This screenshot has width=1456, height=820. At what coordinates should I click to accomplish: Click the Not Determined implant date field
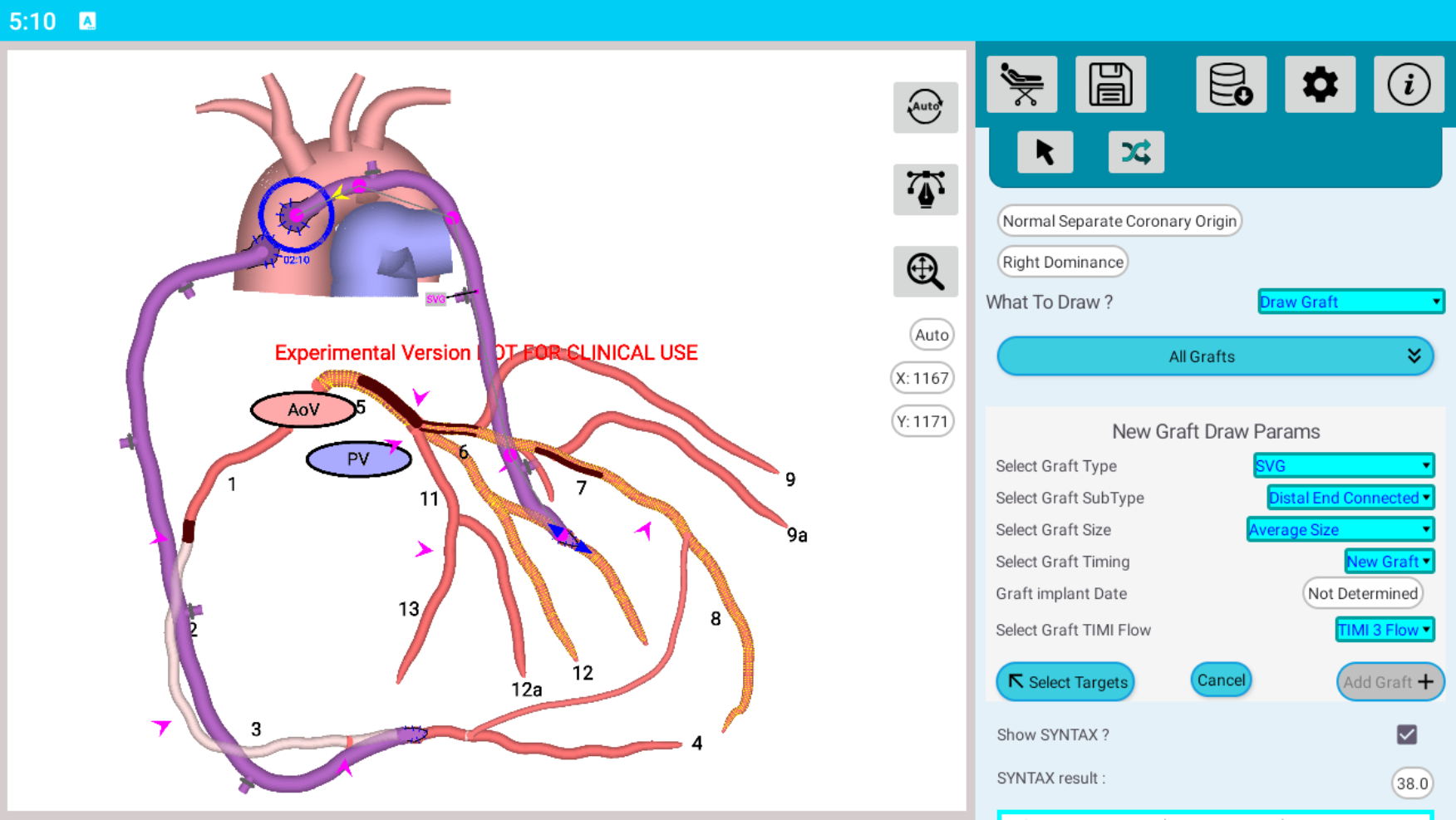click(x=1362, y=593)
